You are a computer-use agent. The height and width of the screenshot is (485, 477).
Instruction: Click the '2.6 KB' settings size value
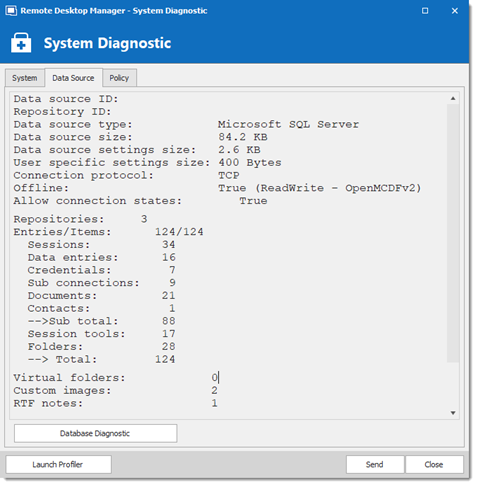(239, 150)
